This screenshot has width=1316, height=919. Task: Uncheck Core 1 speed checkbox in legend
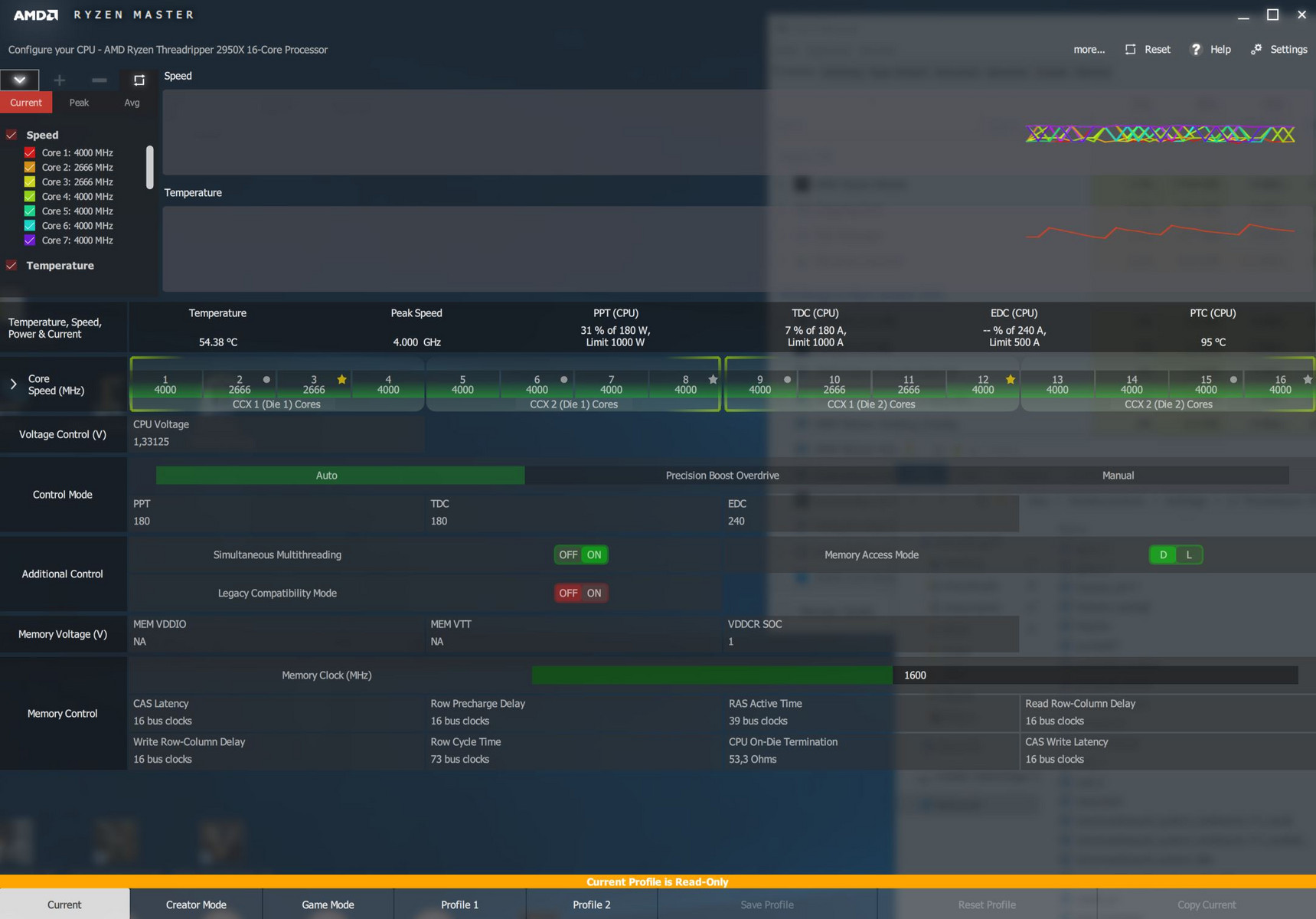(x=30, y=152)
